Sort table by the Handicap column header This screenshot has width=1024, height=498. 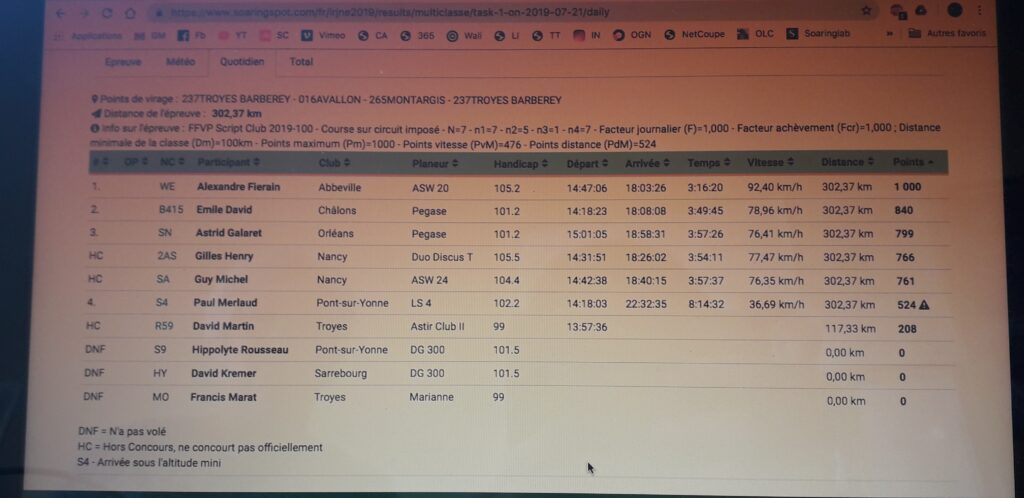(x=519, y=162)
